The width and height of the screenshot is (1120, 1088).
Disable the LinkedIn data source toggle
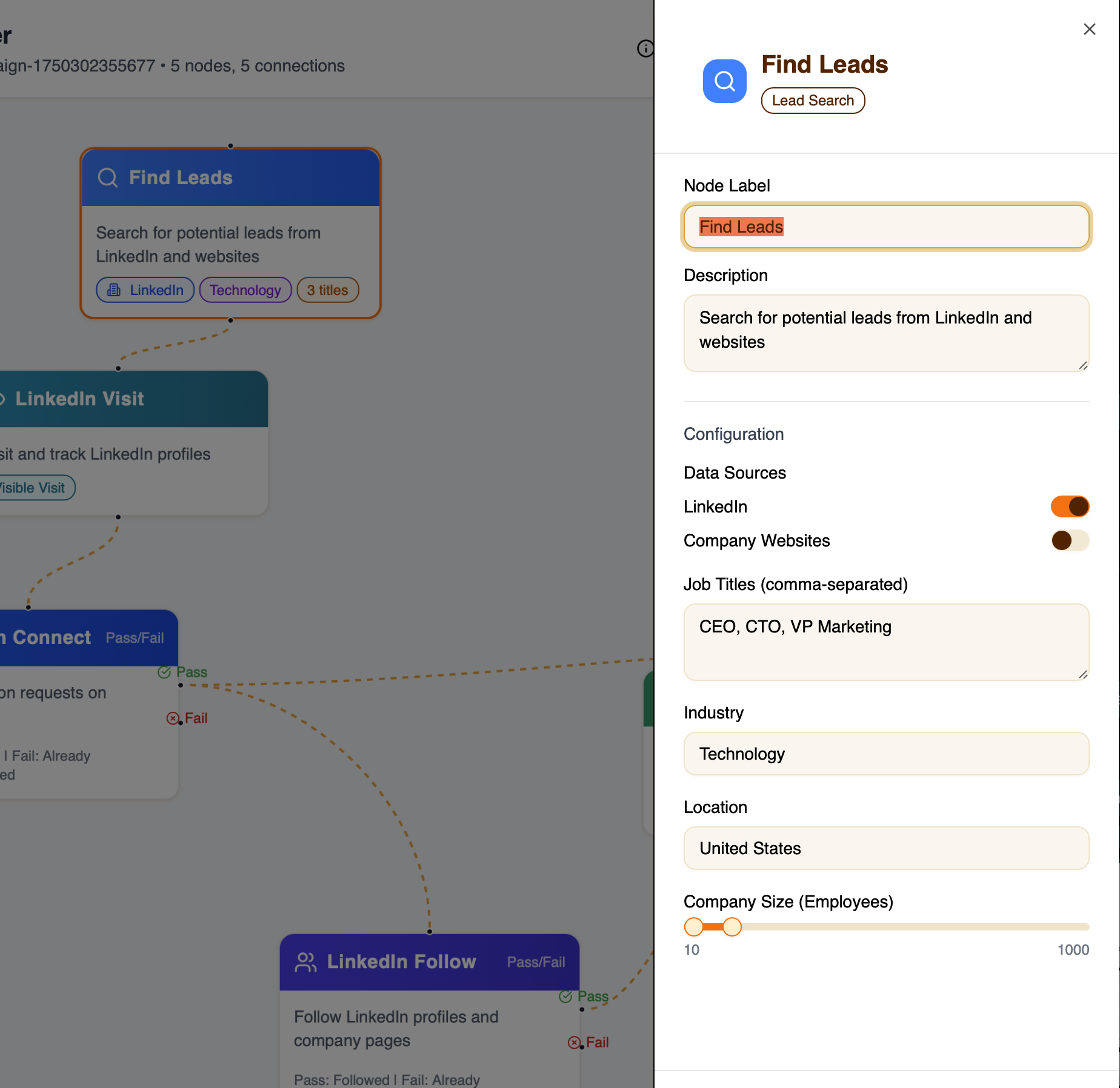point(1070,506)
